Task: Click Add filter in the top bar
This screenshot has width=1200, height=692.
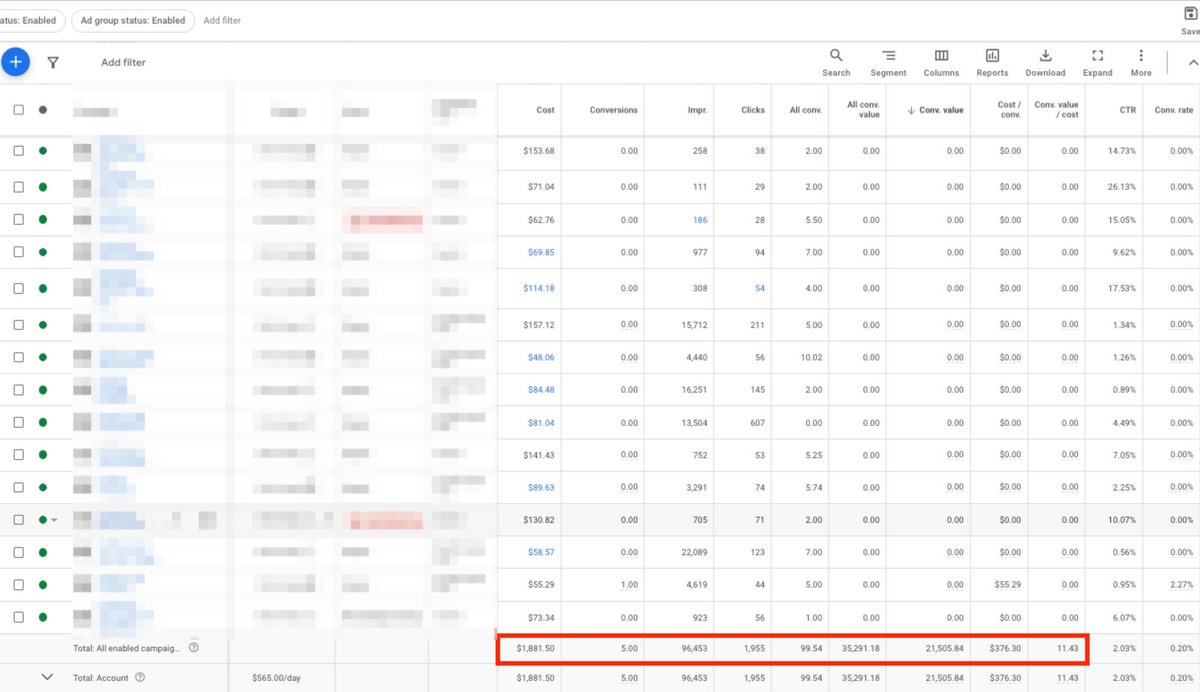Action: point(222,20)
